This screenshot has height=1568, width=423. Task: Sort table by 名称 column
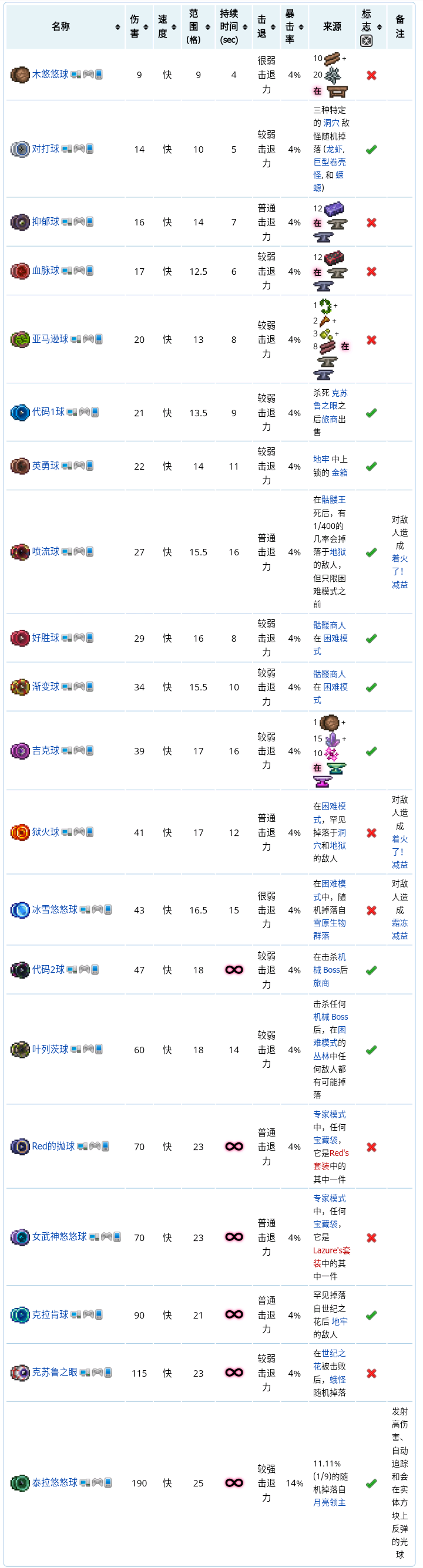point(65,27)
